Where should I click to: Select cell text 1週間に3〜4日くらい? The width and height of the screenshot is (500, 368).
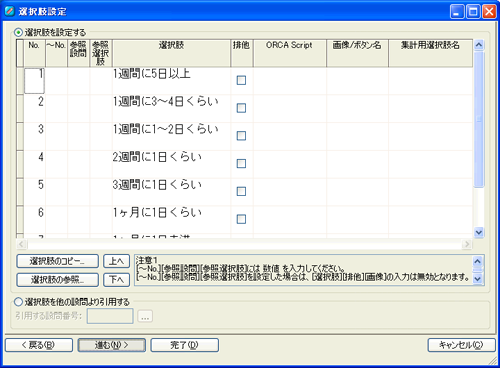click(x=166, y=101)
